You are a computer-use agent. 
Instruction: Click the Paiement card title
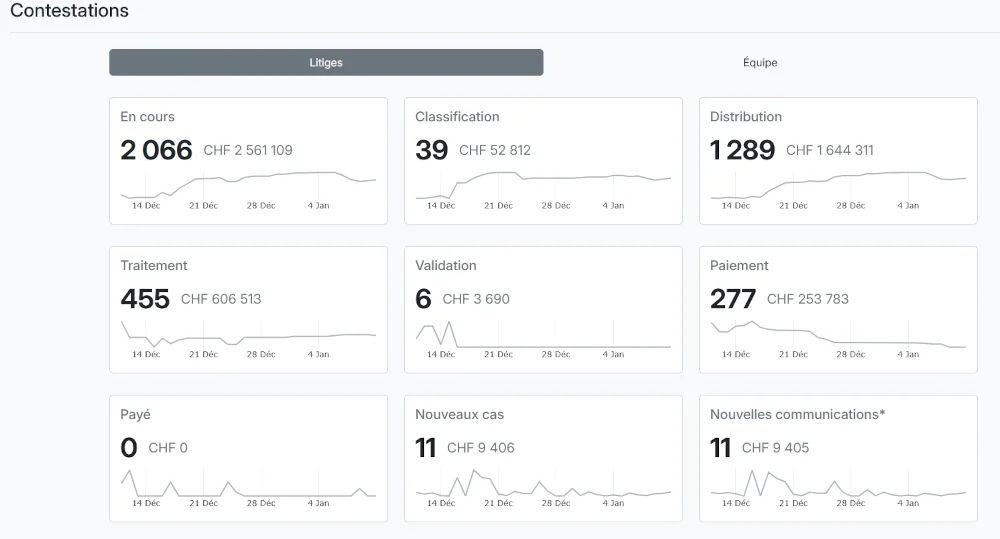click(x=739, y=265)
